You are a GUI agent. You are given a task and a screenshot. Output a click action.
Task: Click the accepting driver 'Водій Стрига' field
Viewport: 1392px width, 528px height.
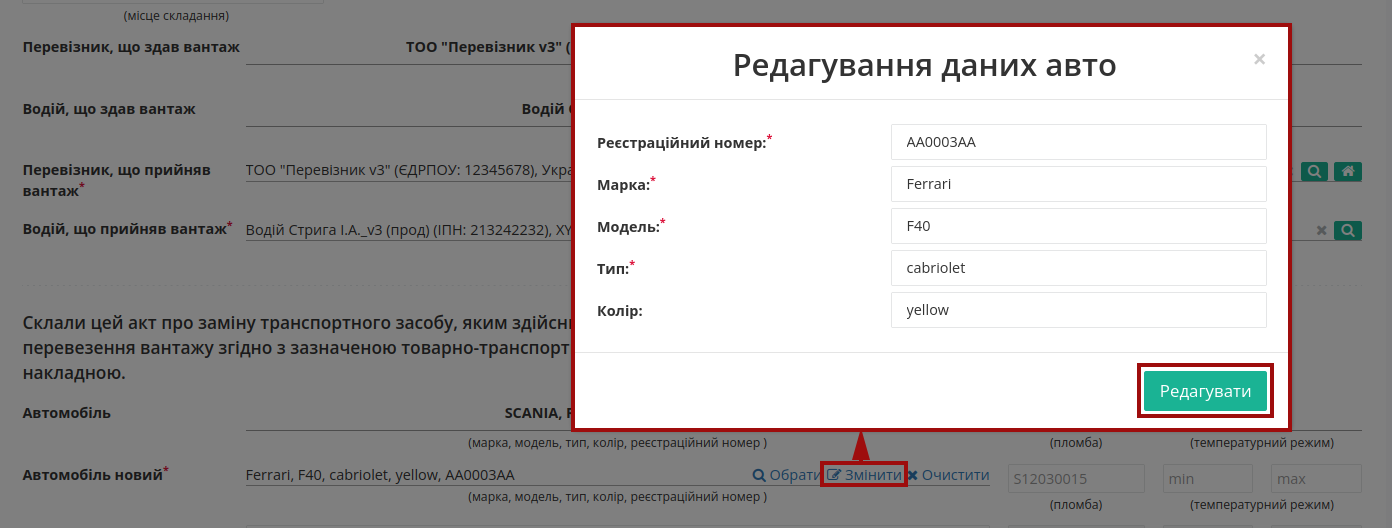[x=408, y=230]
